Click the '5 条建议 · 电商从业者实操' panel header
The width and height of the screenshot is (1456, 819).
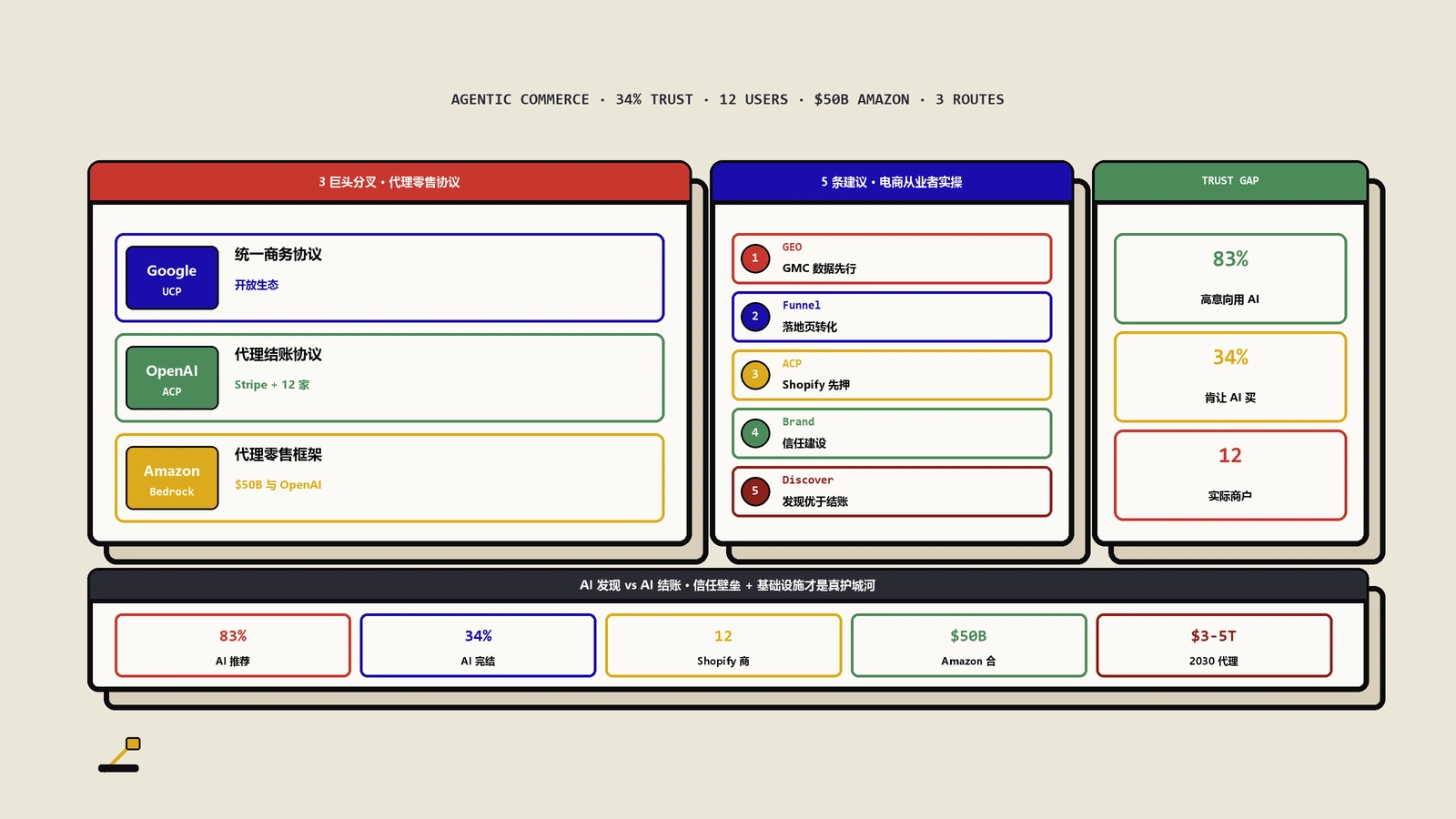(x=892, y=182)
